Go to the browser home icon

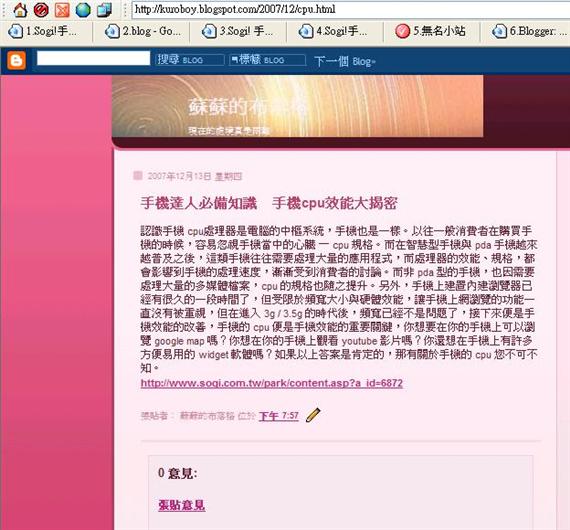[20, 10]
